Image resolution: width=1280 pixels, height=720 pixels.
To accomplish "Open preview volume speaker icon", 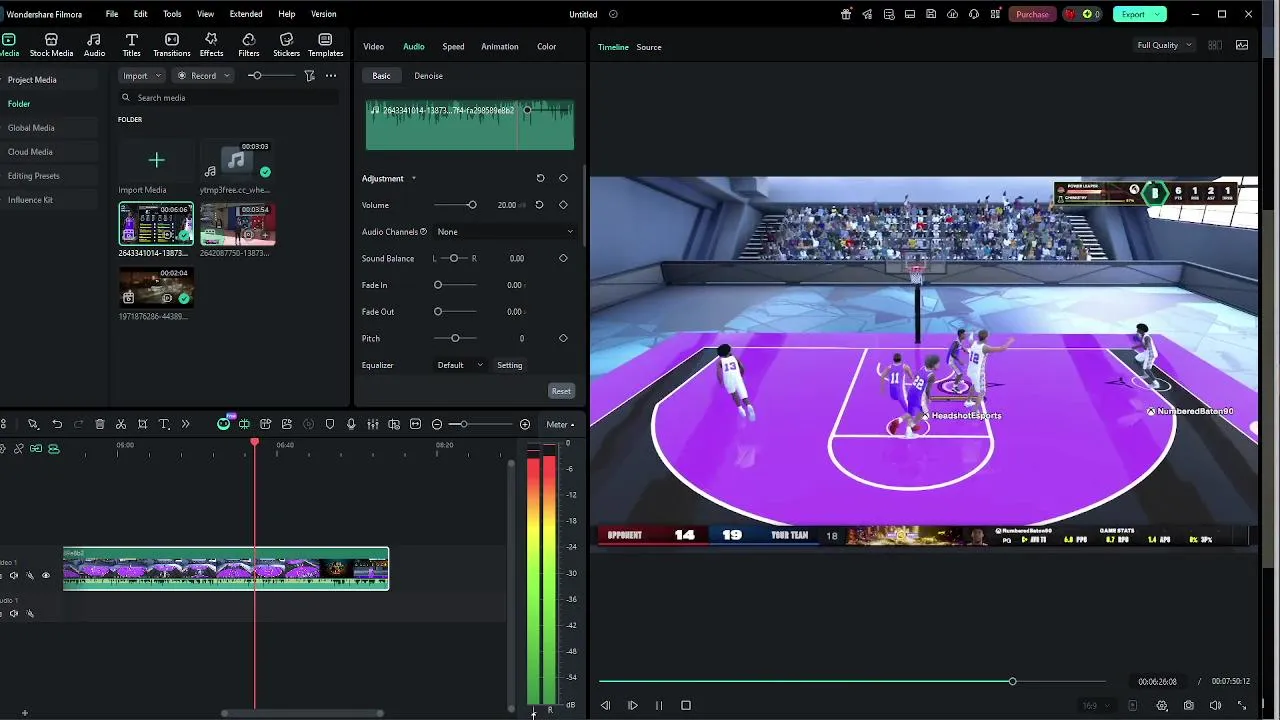I will (1216, 705).
